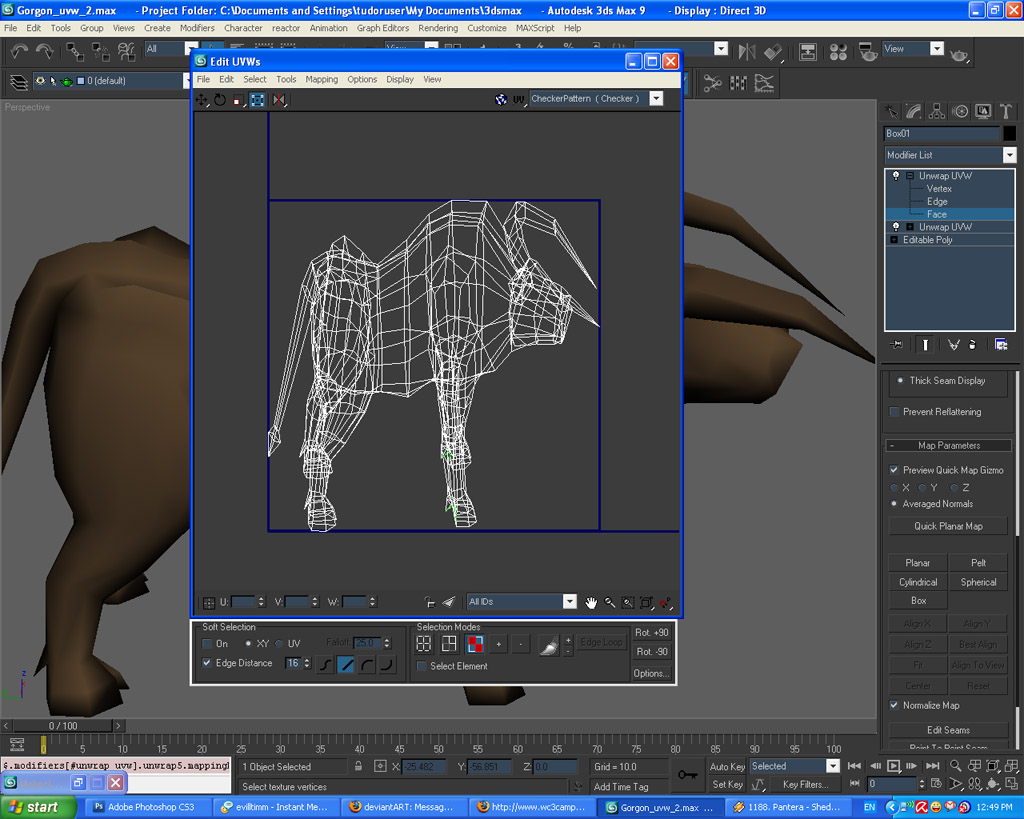1024x819 pixels.
Task: Toggle Prevent Reflattening checkbox
Action: (895, 412)
